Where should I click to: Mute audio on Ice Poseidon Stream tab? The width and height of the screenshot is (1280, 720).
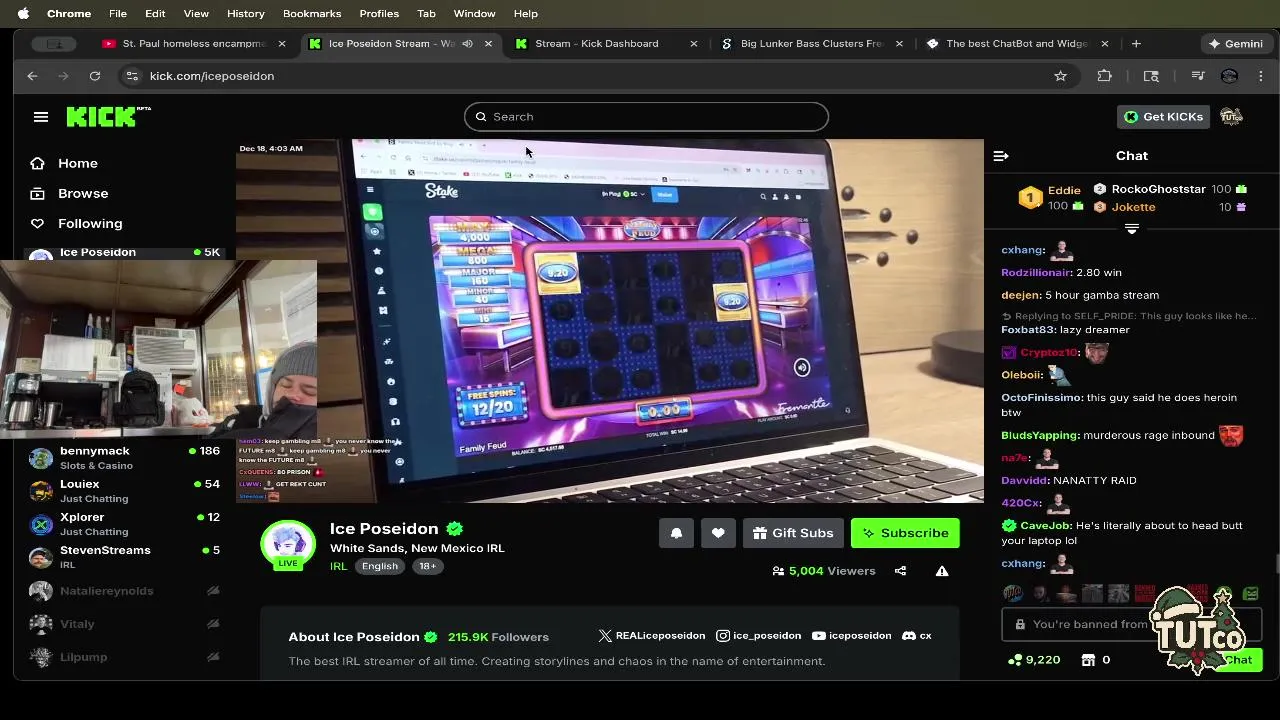tap(467, 44)
